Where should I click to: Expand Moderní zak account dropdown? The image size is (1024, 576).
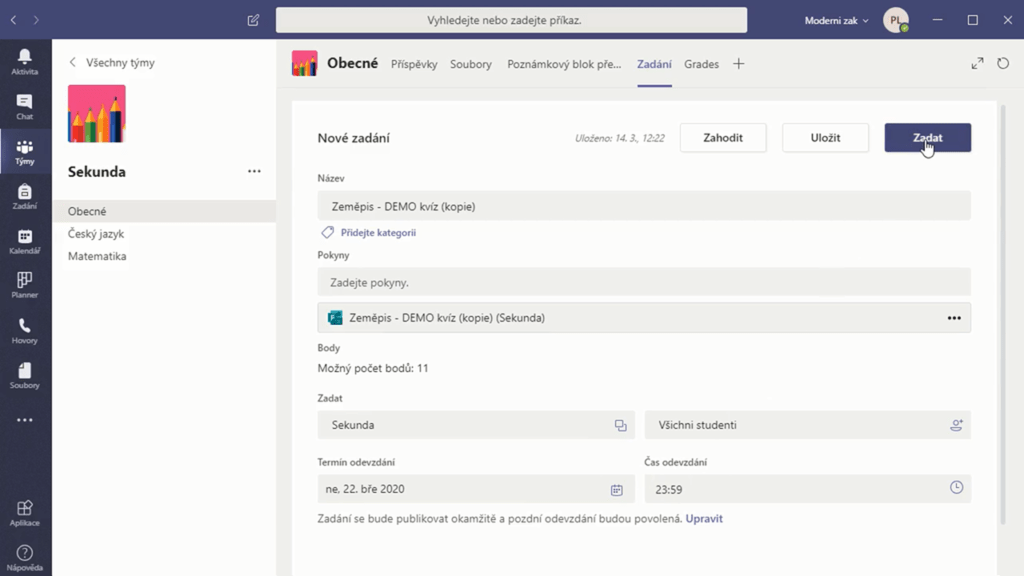coord(837,20)
